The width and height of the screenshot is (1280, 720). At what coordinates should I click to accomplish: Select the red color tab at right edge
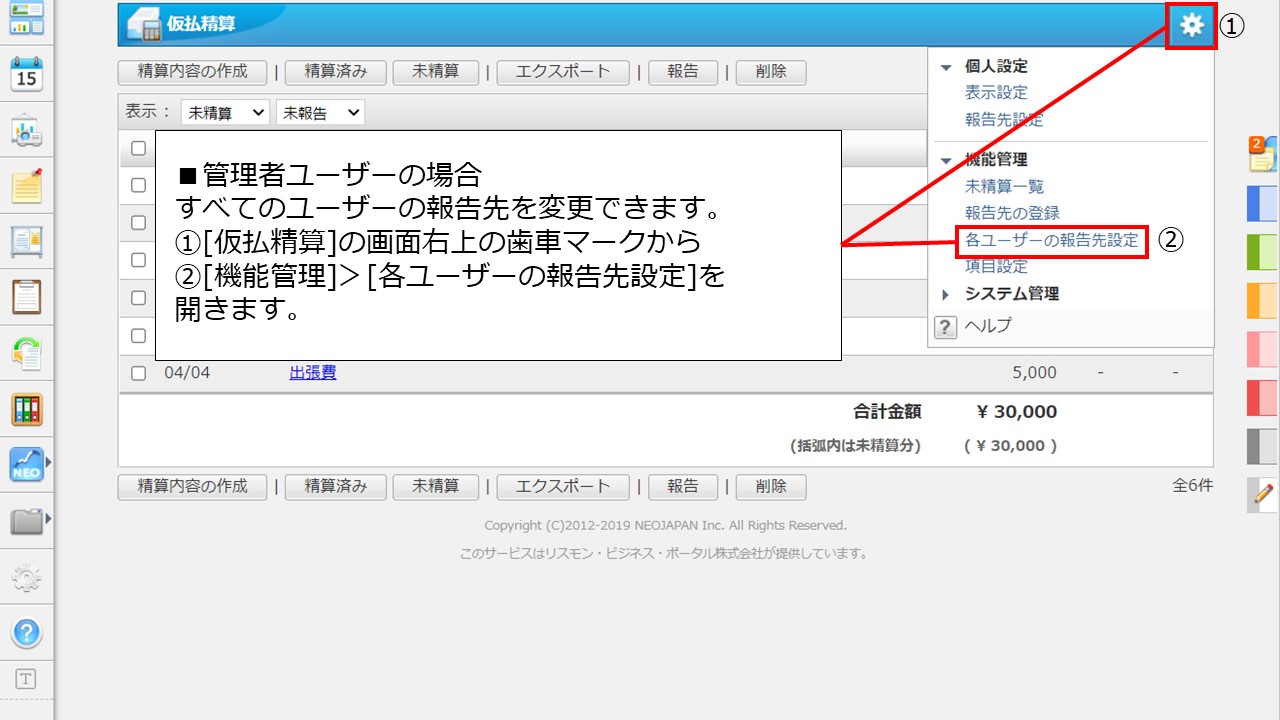(1262, 398)
